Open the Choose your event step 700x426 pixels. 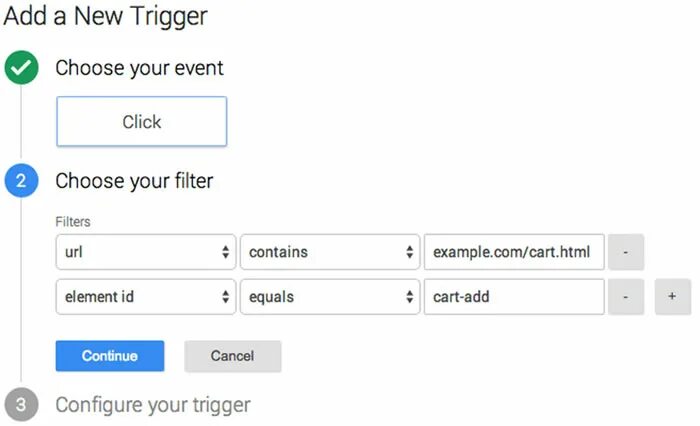[139, 68]
